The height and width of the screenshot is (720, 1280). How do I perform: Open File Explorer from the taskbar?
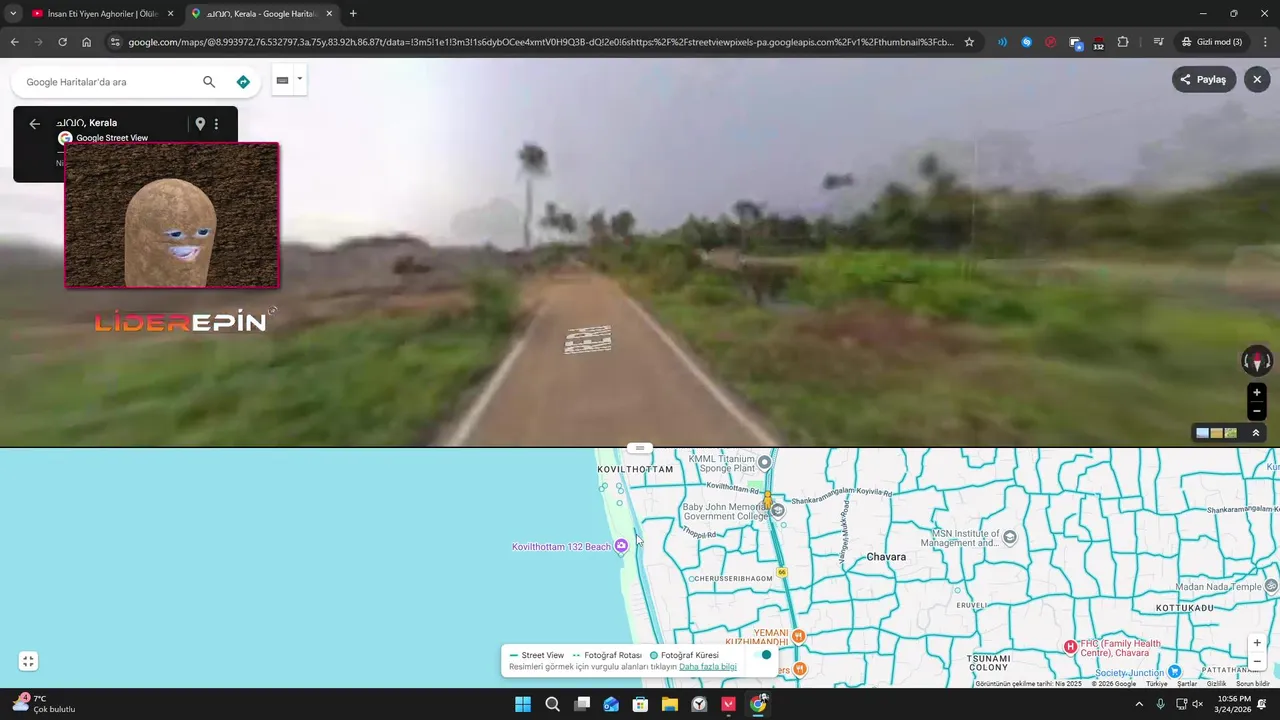click(670, 704)
